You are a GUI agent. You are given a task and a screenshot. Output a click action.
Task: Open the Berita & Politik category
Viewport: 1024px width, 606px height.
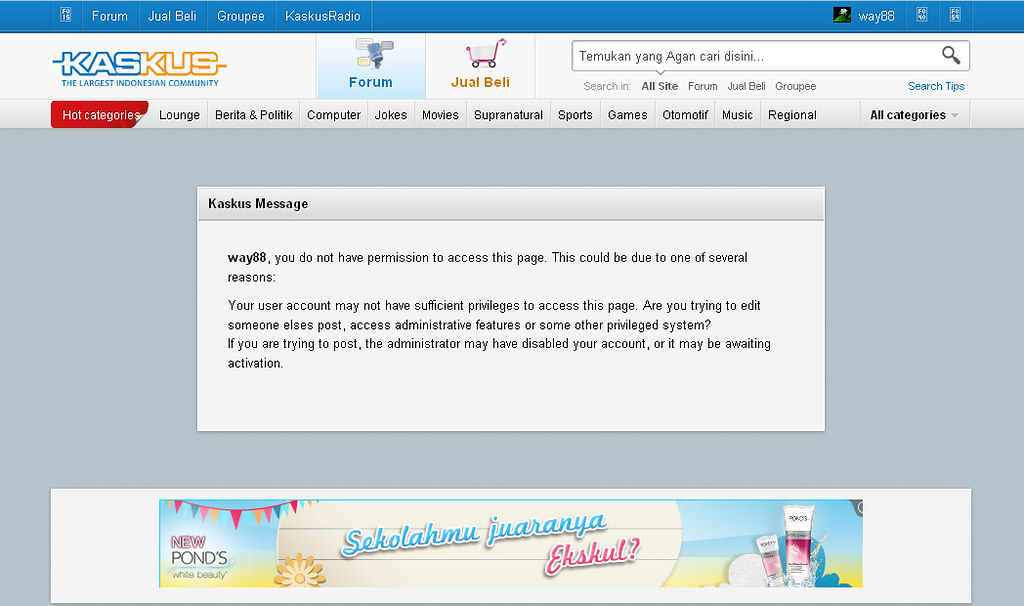(x=253, y=115)
